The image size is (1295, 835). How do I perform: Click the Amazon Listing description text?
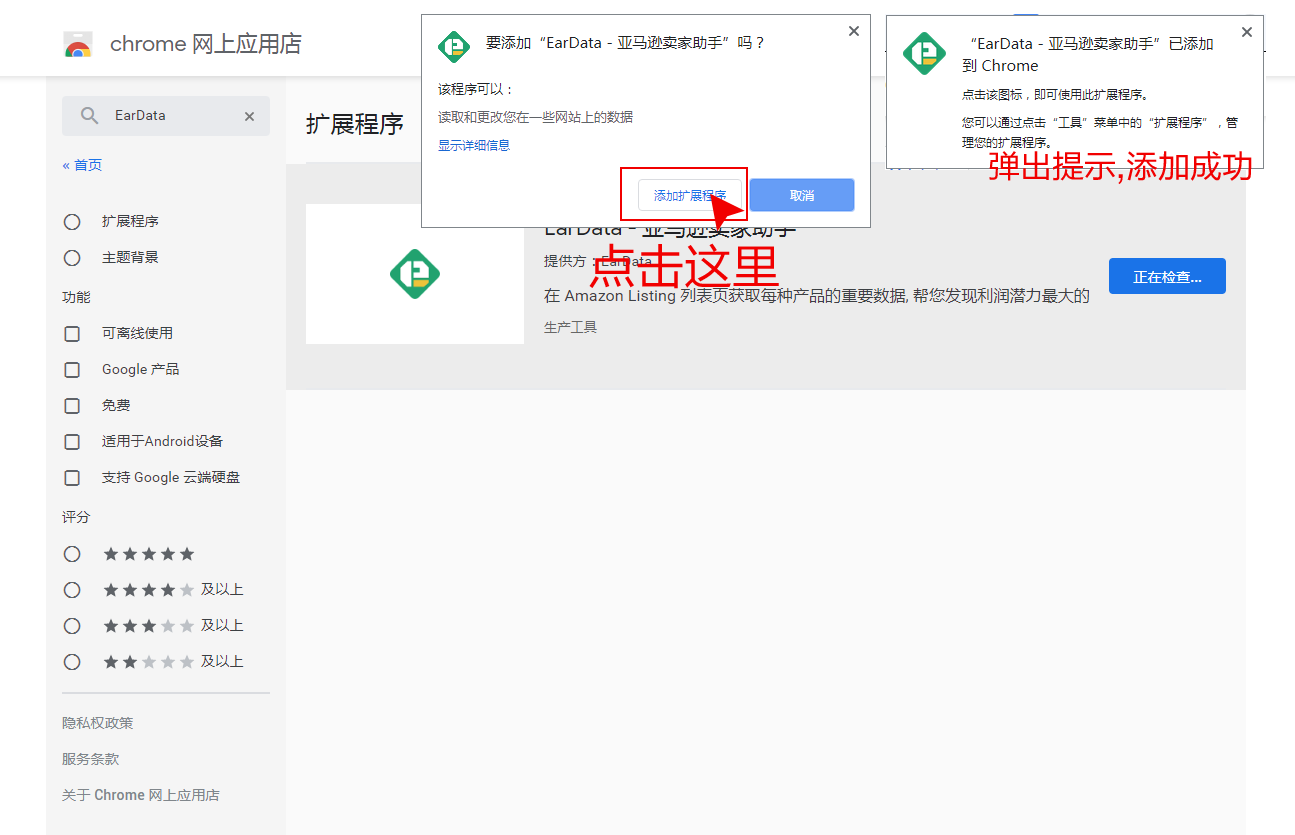pyautogui.click(x=817, y=296)
